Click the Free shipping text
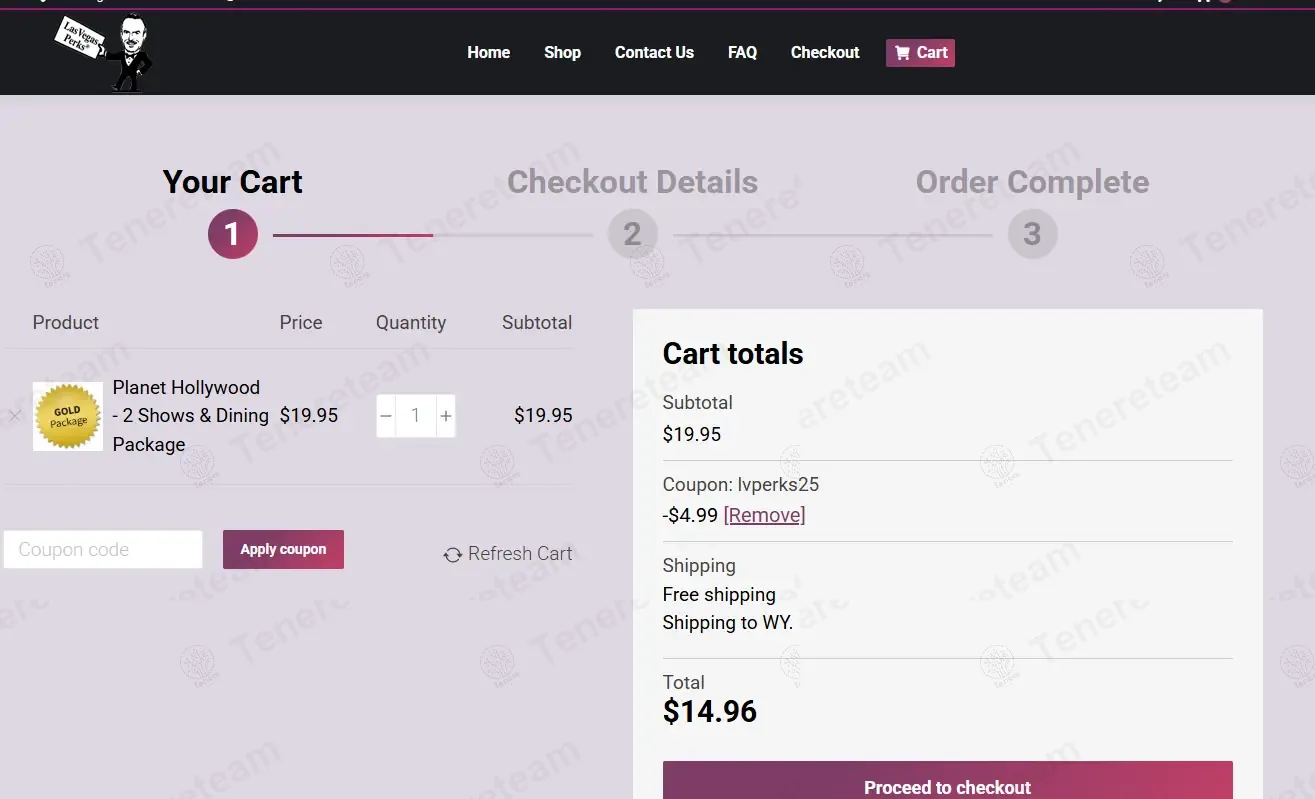 pyautogui.click(x=719, y=595)
